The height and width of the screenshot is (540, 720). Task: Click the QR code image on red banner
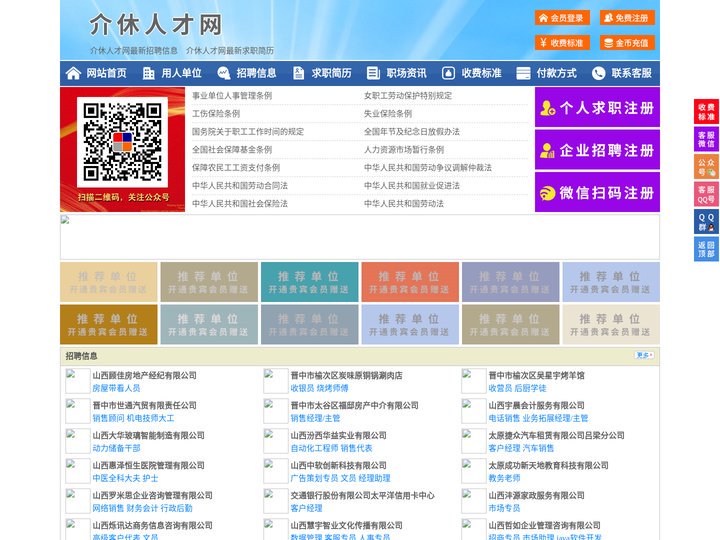[122, 142]
